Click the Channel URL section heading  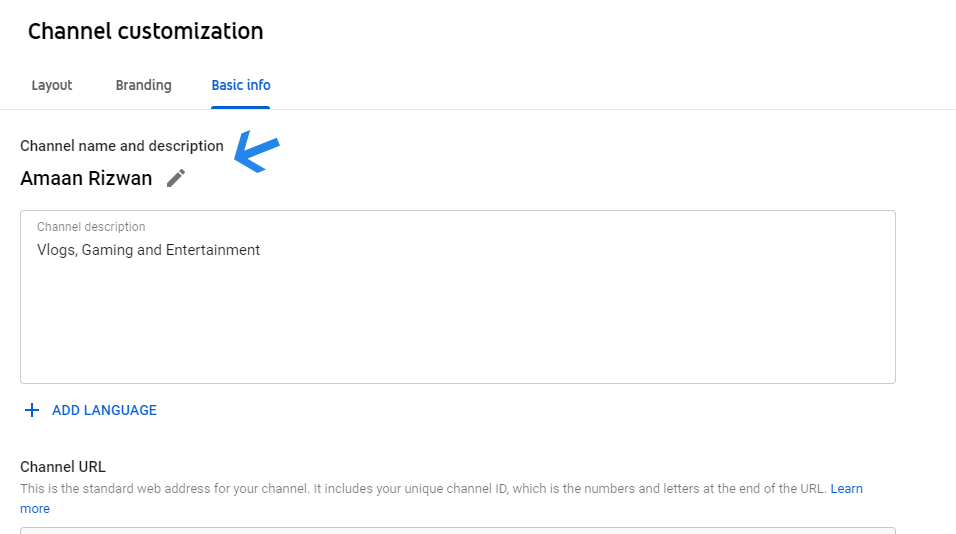pyautogui.click(x=63, y=467)
